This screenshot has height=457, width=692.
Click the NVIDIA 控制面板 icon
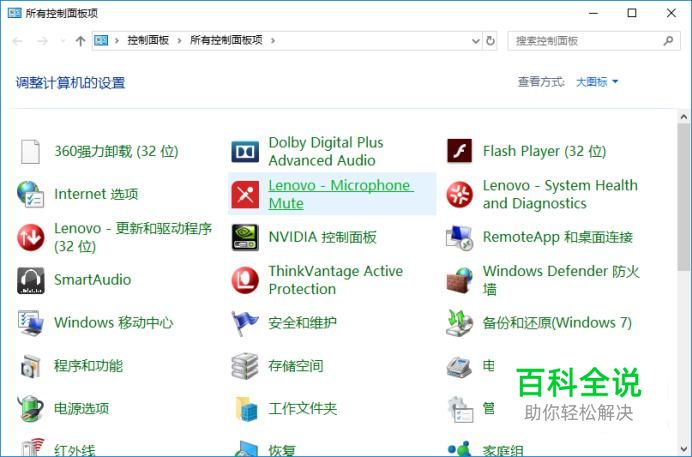pyautogui.click(x=245, y=237)
